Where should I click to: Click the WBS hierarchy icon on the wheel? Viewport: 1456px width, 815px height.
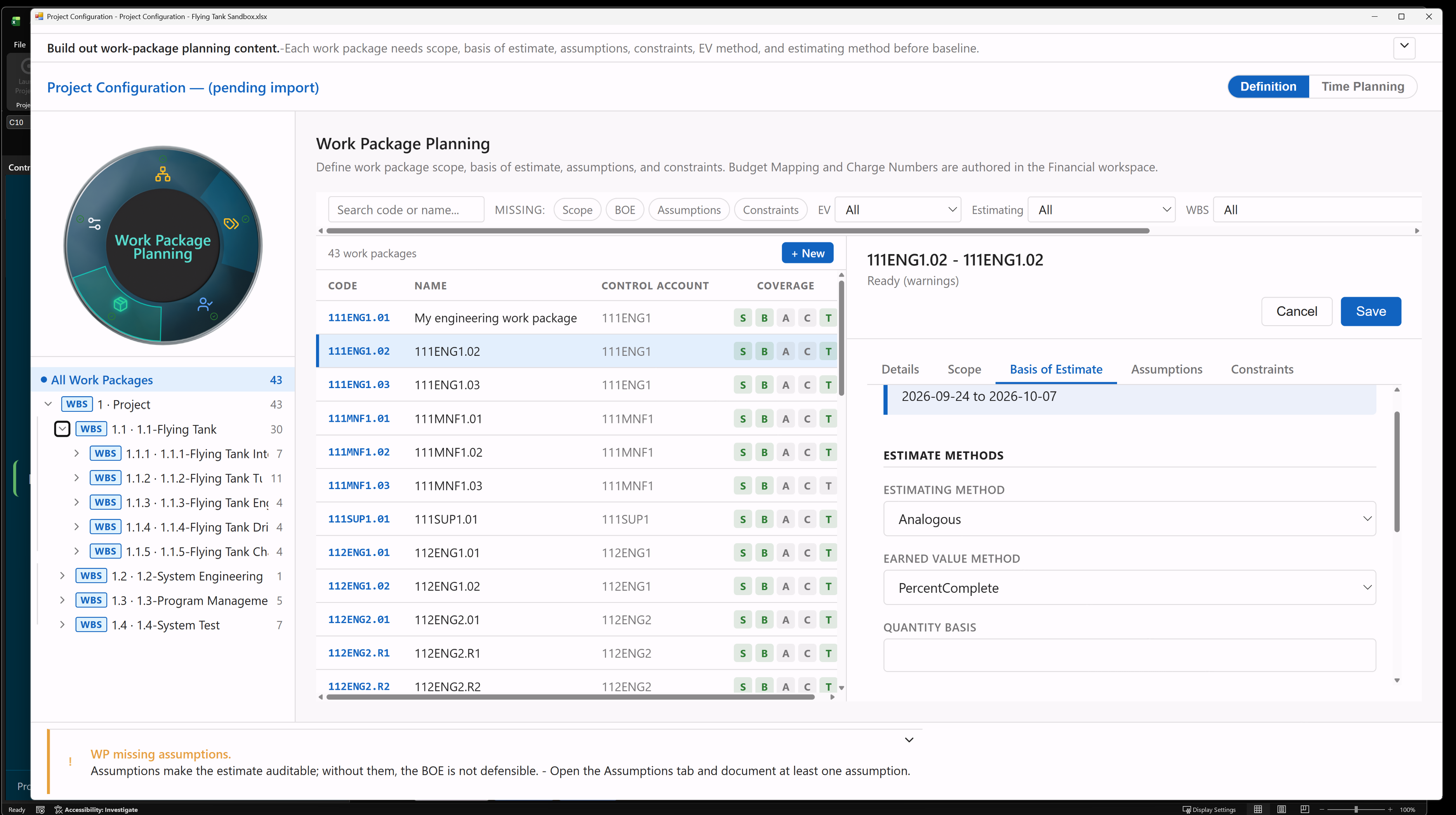[x=163, y=174]
